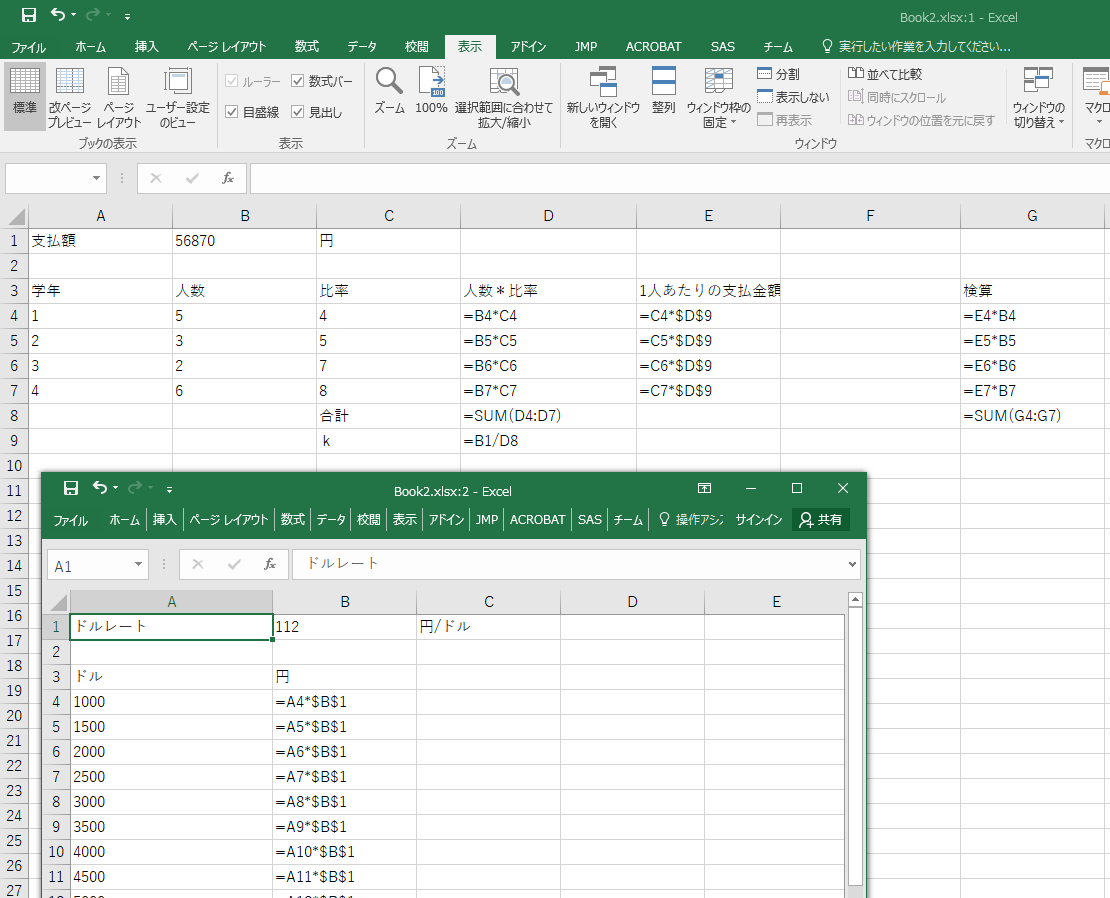This screenshot has height=898, width=1110.
Task: Uncheck the Gridlines (目盛線) checkbox
Action: [x=232, y=112]
